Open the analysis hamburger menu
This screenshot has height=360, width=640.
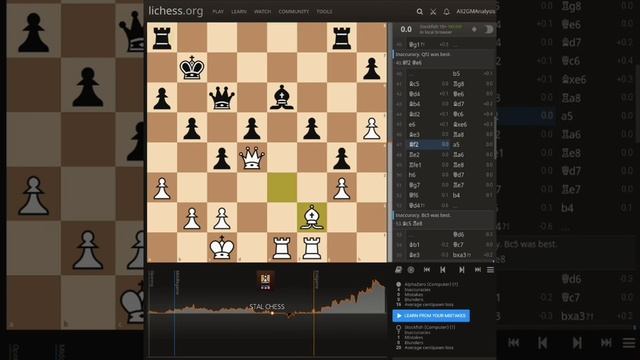click(490, 270)
